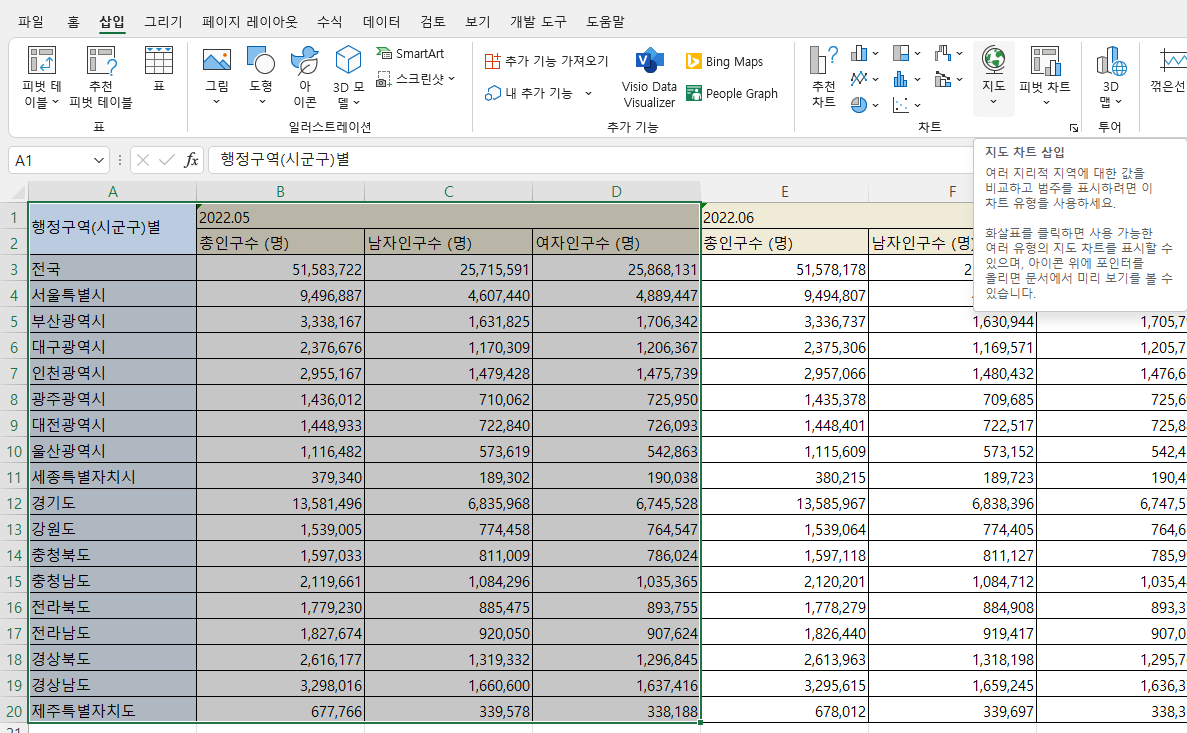Expand the PivotChart dropdown arrow

point(1045,102)
